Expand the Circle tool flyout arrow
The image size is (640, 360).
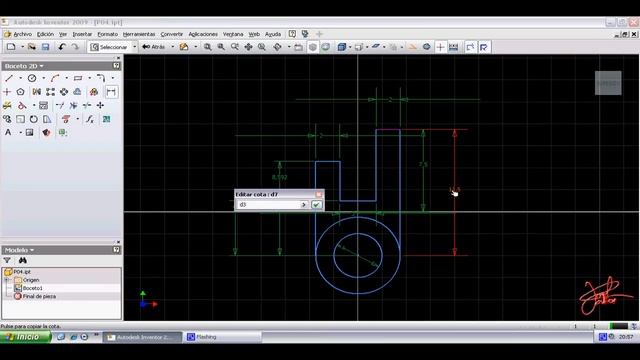point(43,78)
